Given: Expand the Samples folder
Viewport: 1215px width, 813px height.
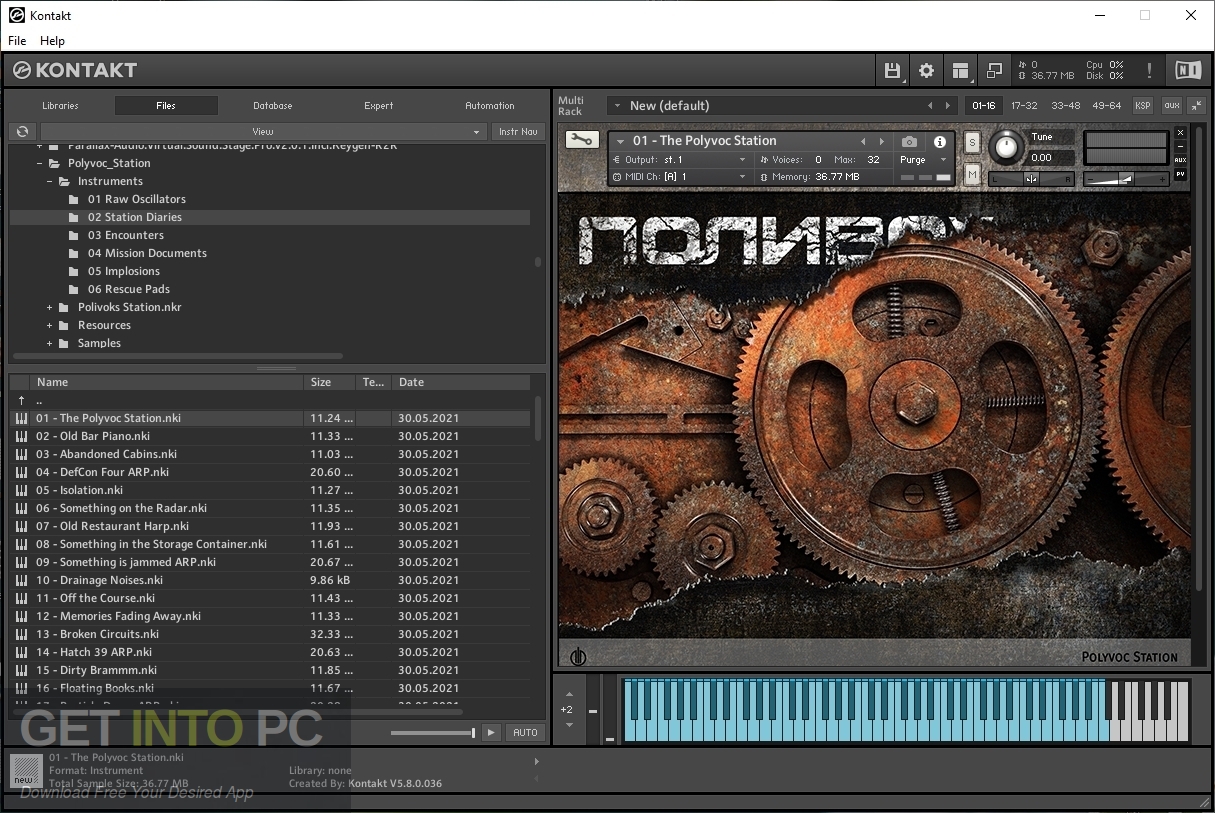Looking at the screenshot, I should [x=49, y=343].
